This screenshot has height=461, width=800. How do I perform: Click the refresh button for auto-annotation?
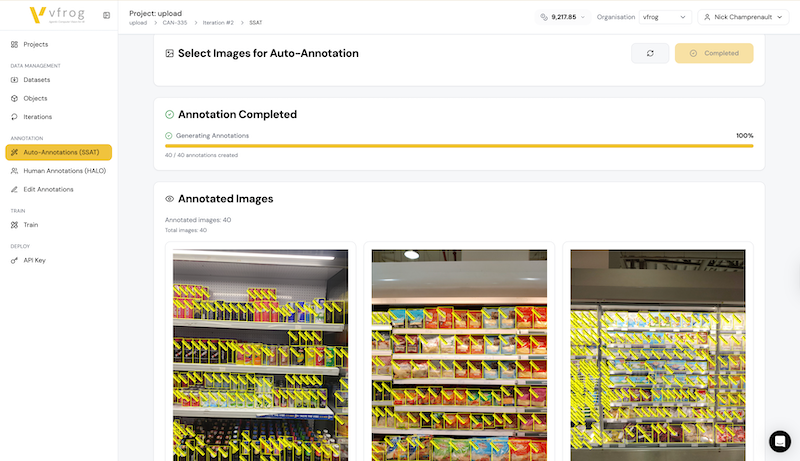650,53
